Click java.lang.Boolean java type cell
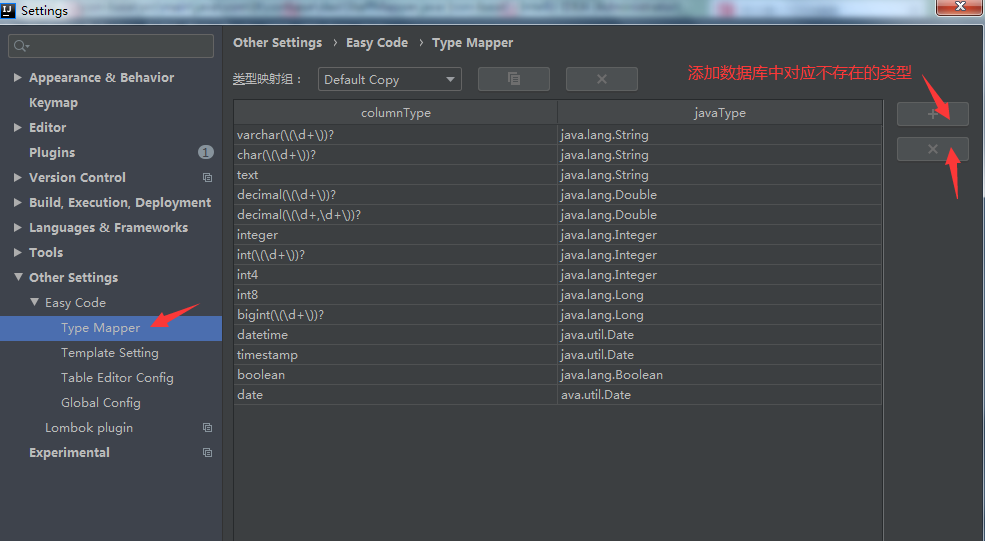The height and width of the screenshot is (541, 985). pos(720,375)
